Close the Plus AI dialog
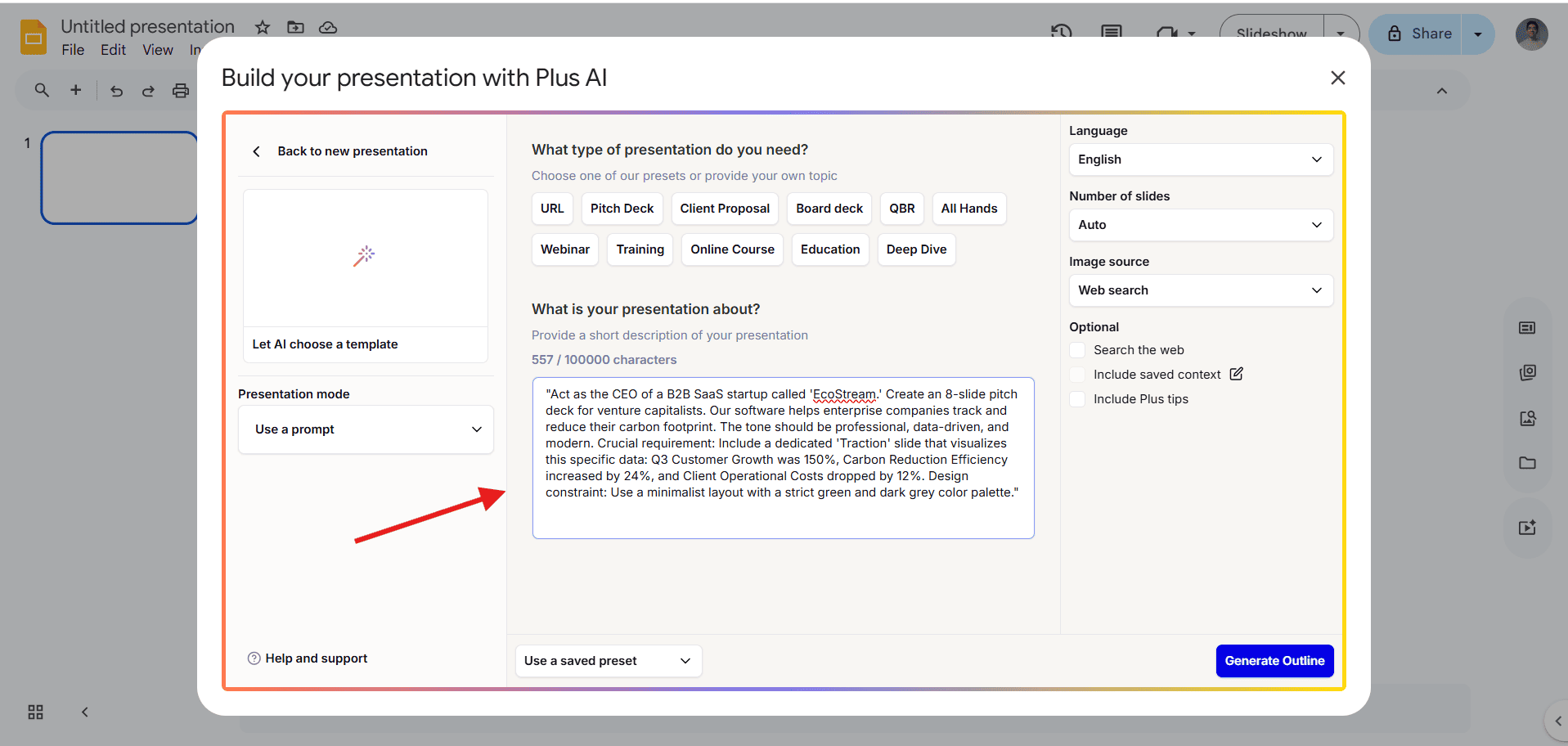The height and width of the screenshot is (746, 1568). pos(1338,78)
